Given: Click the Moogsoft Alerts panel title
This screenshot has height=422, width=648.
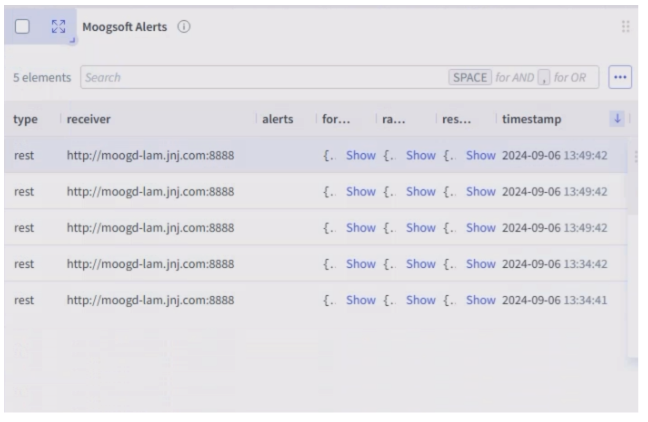Looking at the screenshot, I should [x=125, y=27].
